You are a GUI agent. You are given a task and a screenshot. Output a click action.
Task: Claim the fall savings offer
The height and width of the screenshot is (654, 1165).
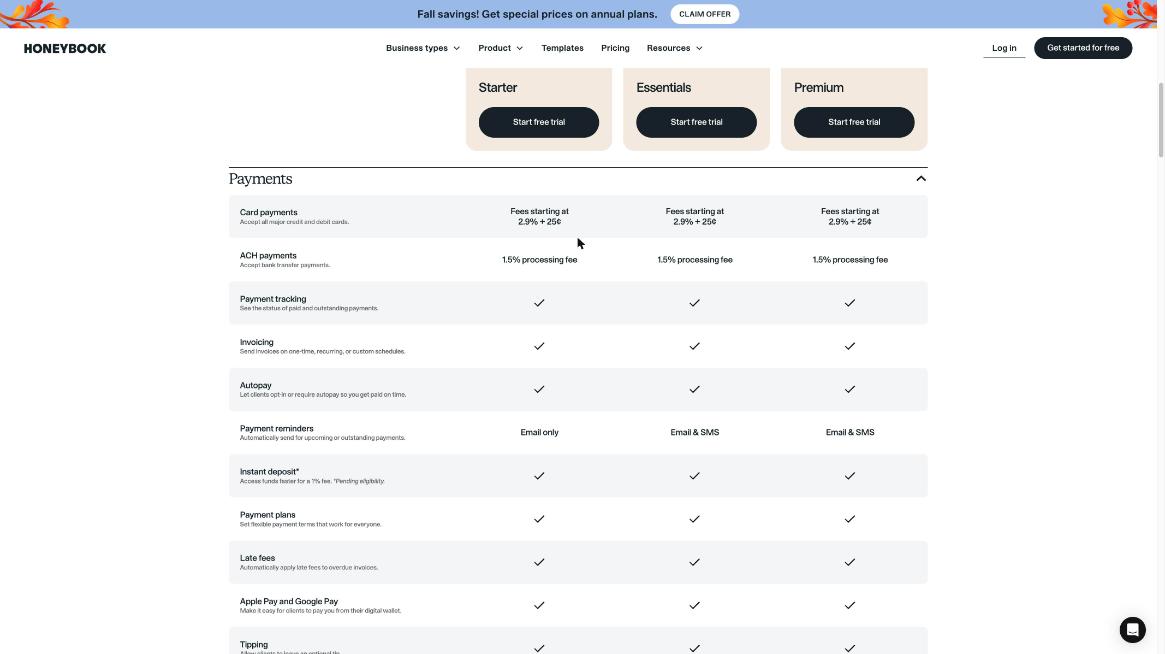704,14
